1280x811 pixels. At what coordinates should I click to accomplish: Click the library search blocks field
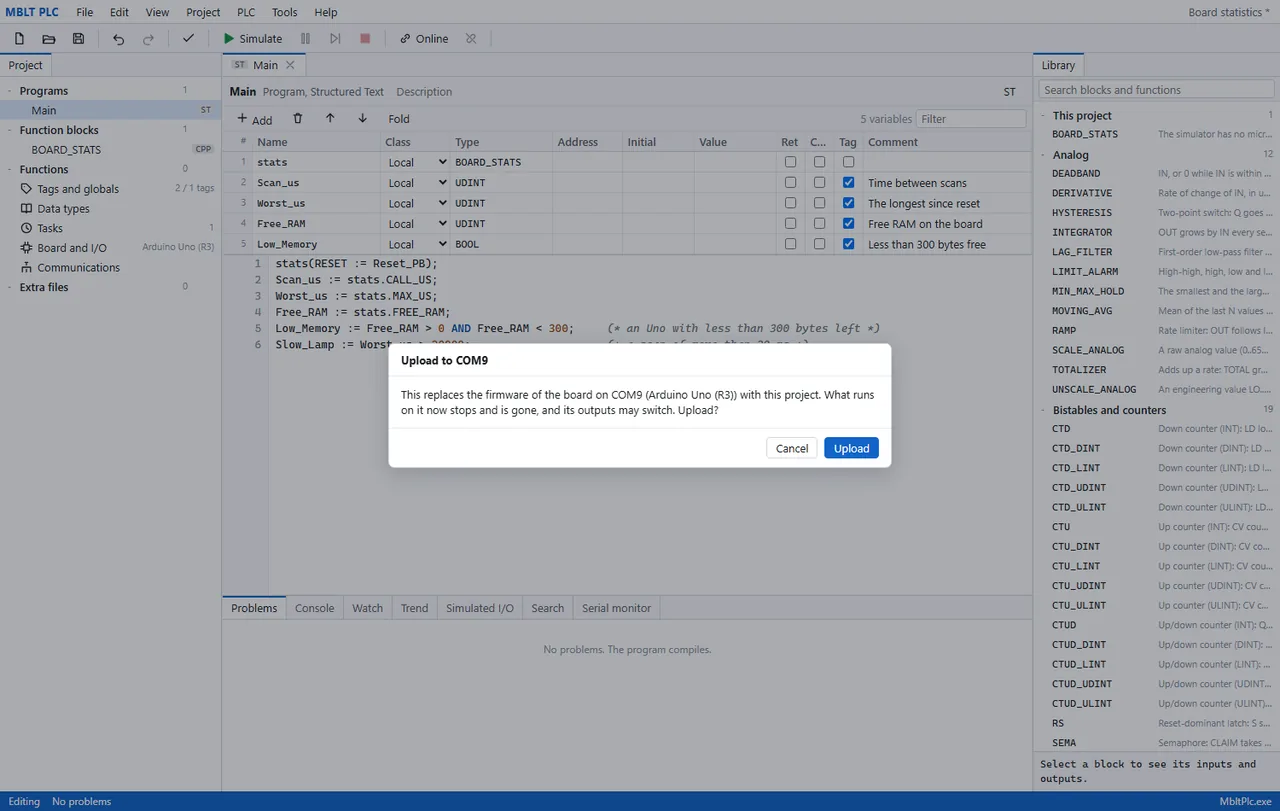coord(1156,90)
